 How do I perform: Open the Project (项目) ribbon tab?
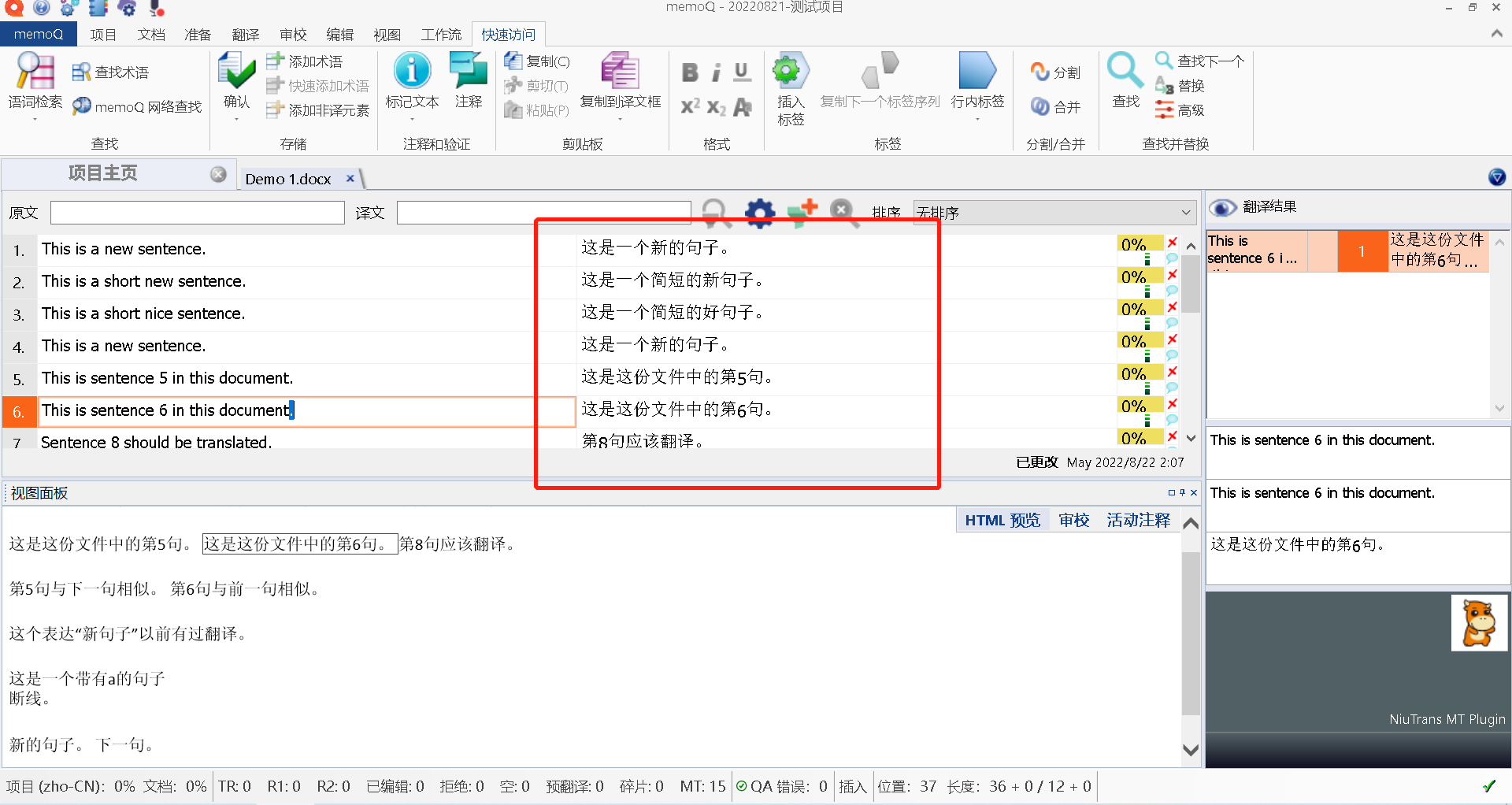(x=103, y=35)
